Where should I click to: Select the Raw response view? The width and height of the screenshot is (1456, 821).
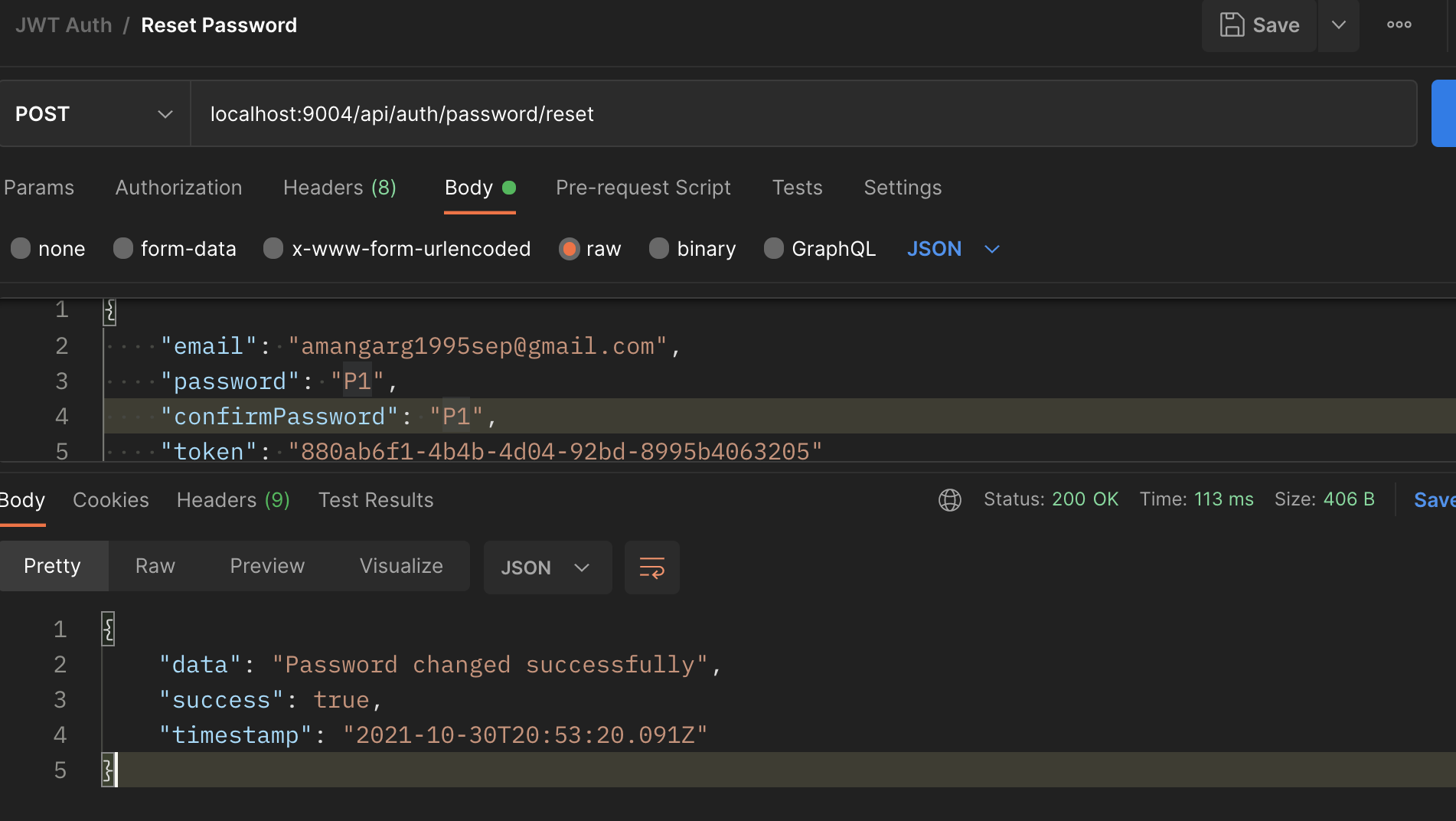click(155, 566)
